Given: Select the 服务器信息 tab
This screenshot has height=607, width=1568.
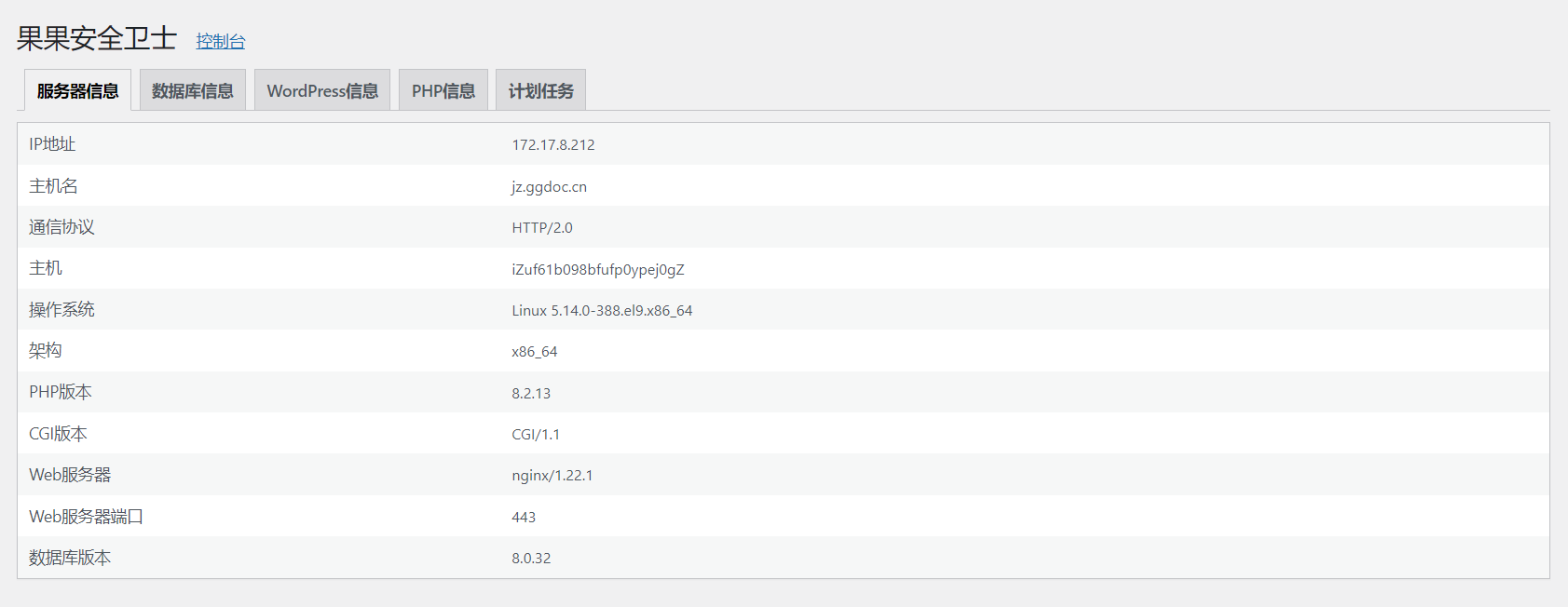Looking at the screenshot, I should pyautogui.click(x=77, y=90).
